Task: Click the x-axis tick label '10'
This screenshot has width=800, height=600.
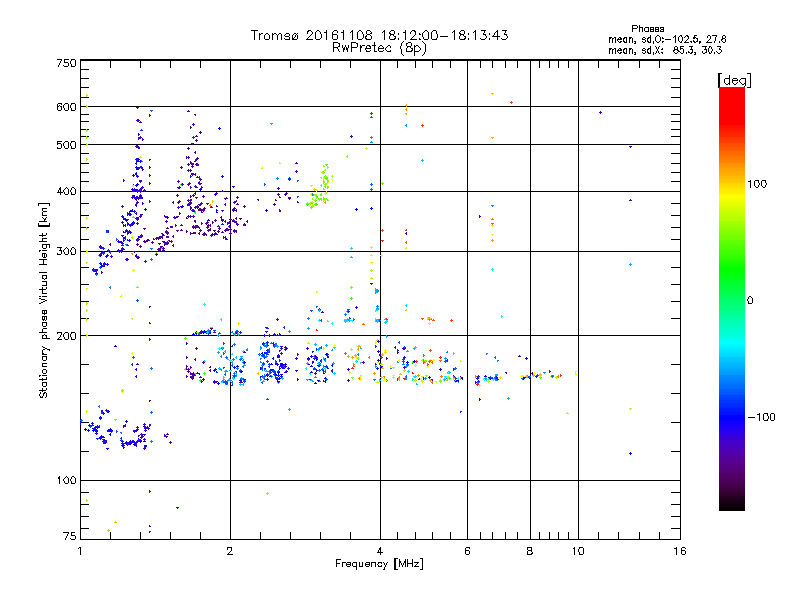Action: pyautogui.click(x=578, y=551)
